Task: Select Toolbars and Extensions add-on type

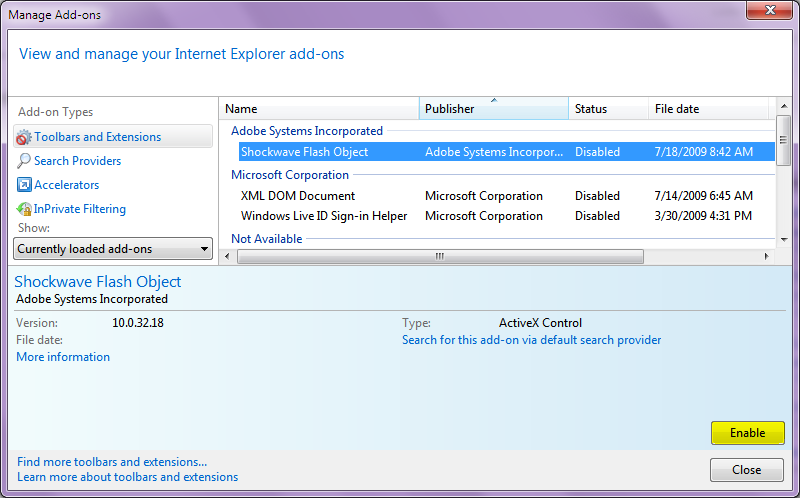Action: [x=113, y=137]
